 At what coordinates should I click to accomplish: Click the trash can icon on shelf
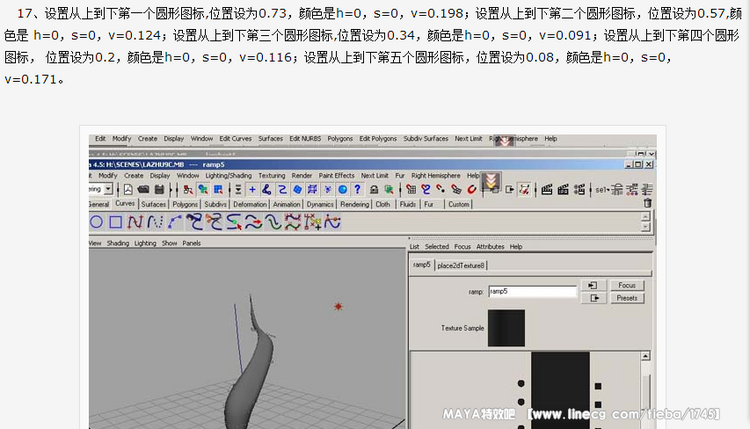click(647, 203)
